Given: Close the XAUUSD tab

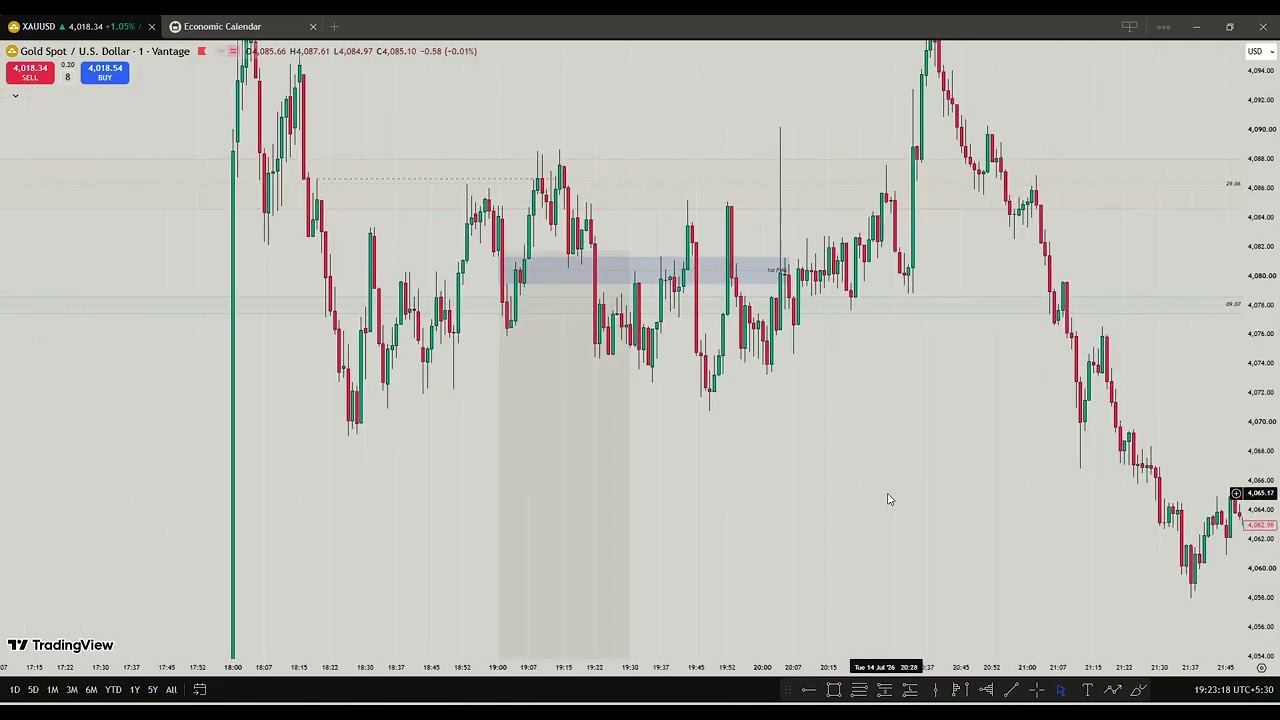Looking at the screenshot, I should 151,27.
